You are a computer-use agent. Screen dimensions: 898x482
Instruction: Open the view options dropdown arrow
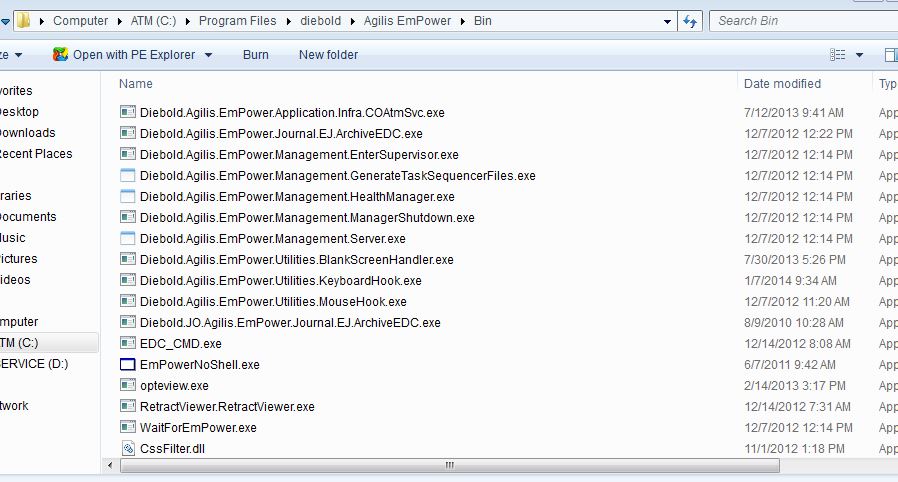tap(859, 55)
